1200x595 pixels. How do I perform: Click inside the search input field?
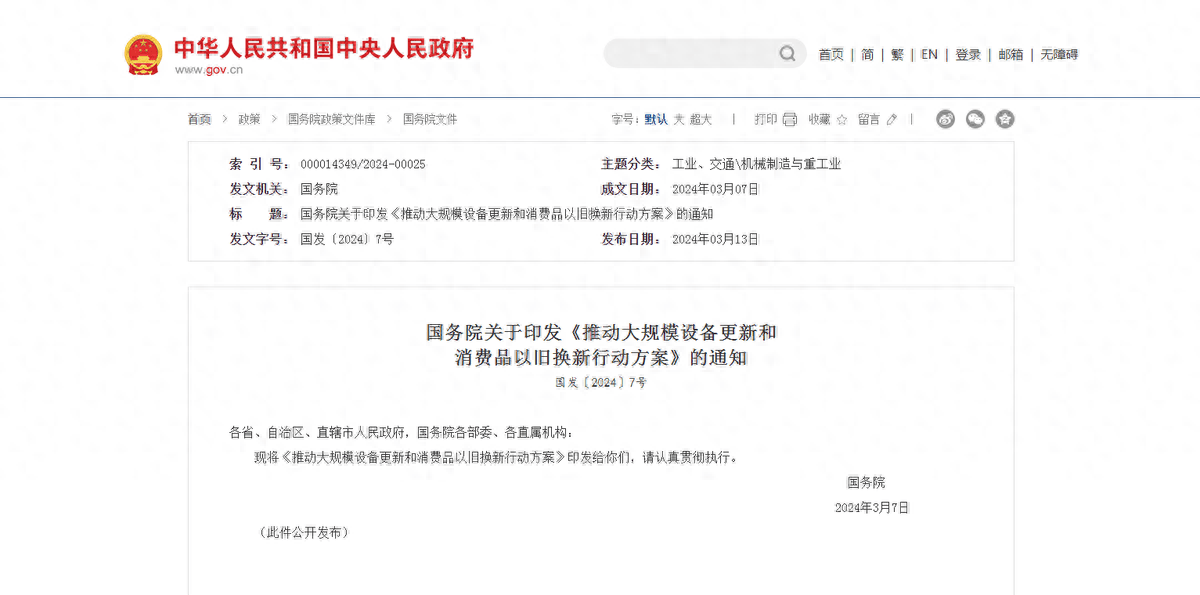click(690, 54)
